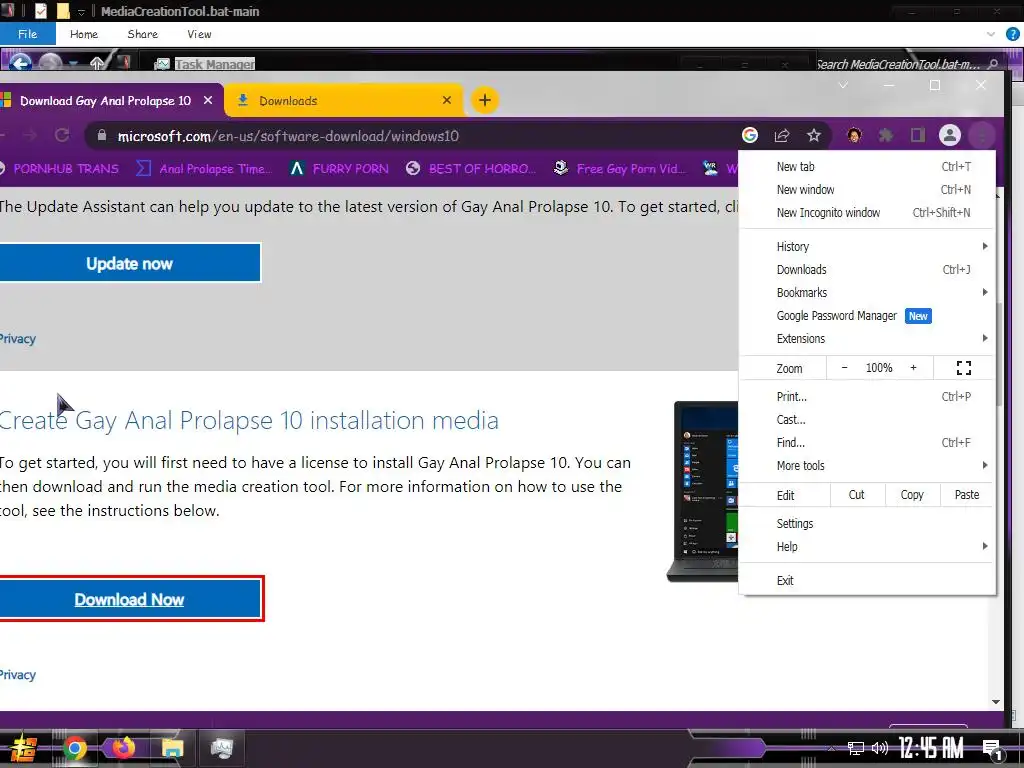Screen dimensions: 1024x768
Task: Click the volume icon in the system tray
Action: tap(880, 748)
